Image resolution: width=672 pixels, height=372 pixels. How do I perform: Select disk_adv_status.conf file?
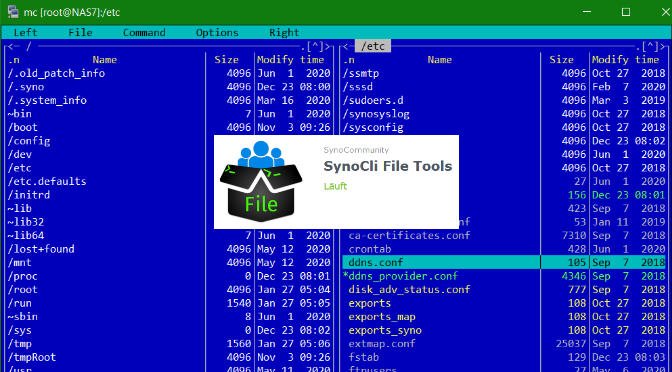tap(409, 289)
